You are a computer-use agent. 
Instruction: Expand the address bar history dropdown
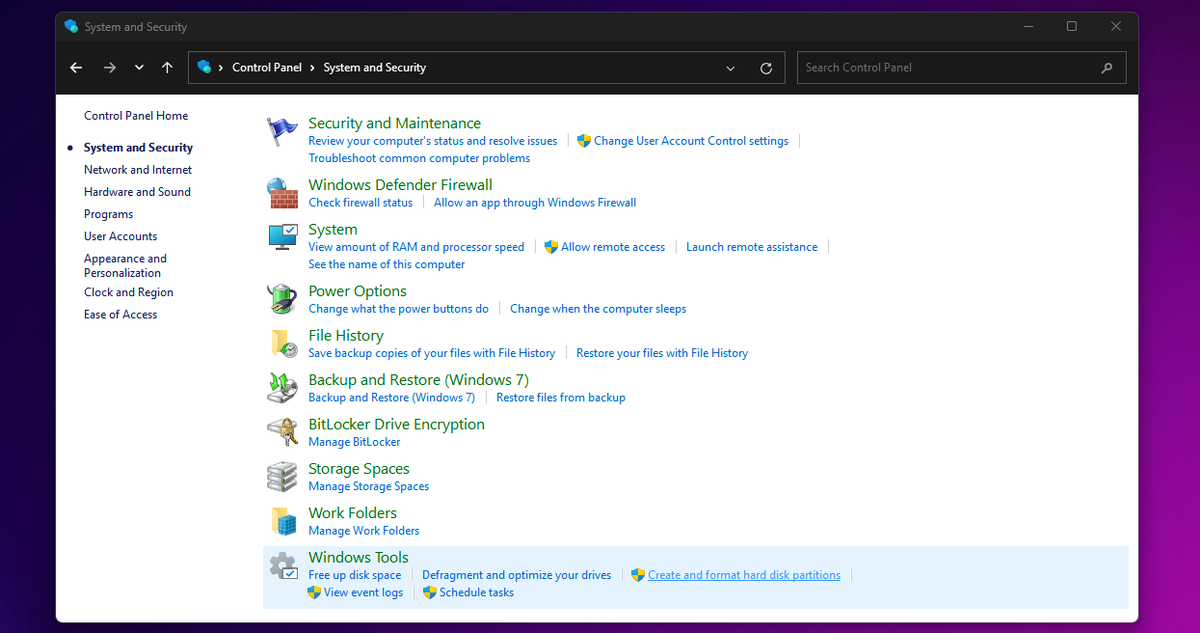[731, 68]
